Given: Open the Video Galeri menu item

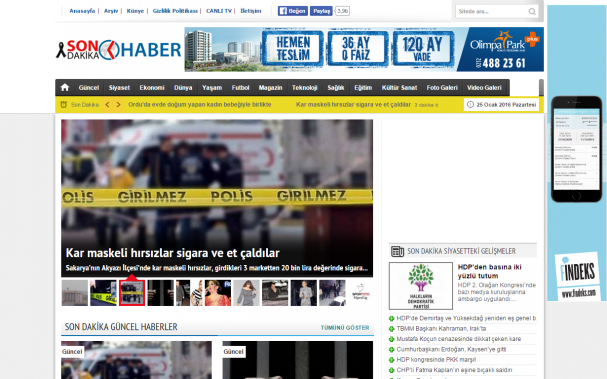Looking at the screenshot, I should [x=484, y=87].
